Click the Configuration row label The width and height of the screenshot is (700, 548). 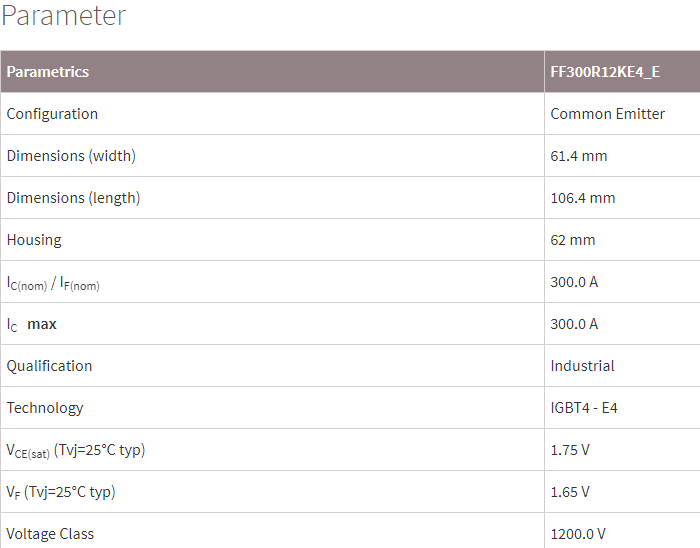click(x=52, y=114)
